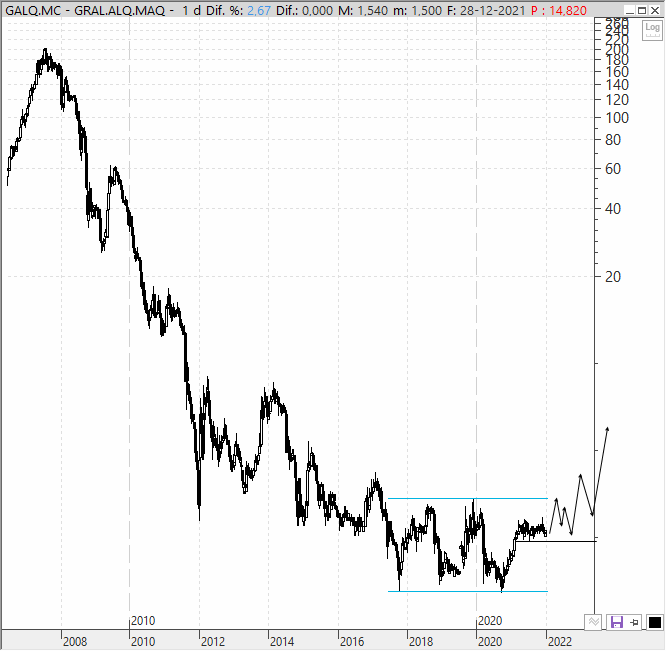This screenshot has width=666, height=651.
Task: Click the blue percent difference 2,67
Action: click(x=259, y=10)
